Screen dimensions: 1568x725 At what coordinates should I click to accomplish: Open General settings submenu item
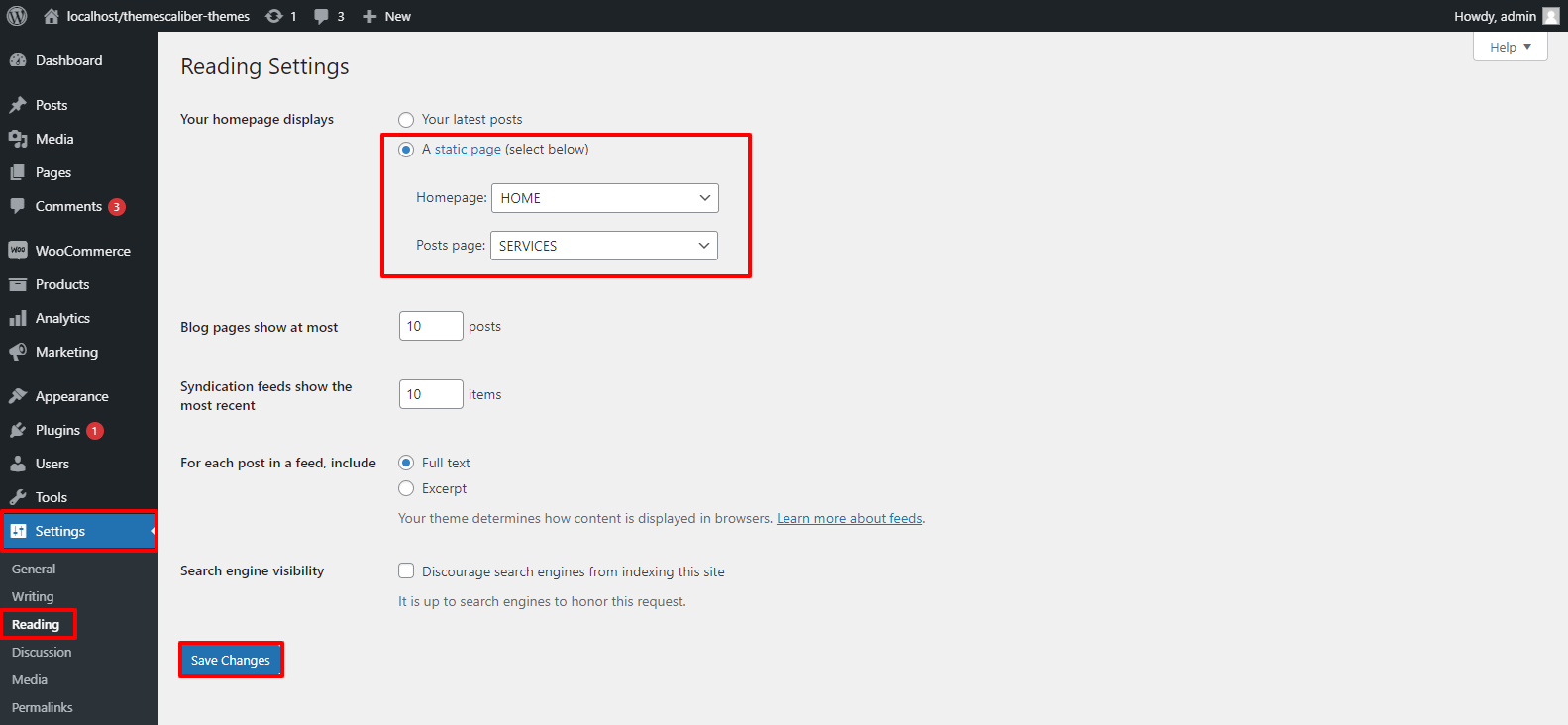[34, 569]
